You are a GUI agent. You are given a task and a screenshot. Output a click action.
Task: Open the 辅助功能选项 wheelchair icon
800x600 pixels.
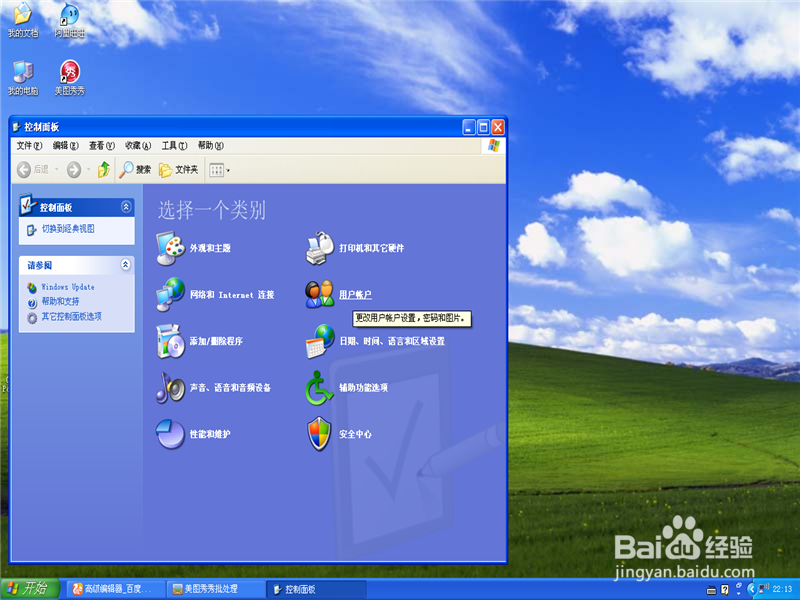(x=319, y=387)
